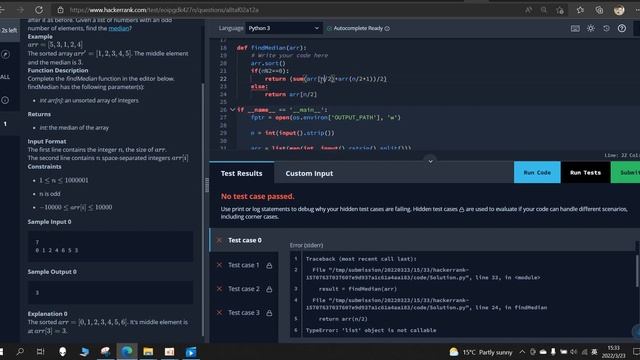Image resolution: width=640 pixels, height=360 pixels.
Task: Open the taskbar clock showing 15:33
Action: point(613,352)
